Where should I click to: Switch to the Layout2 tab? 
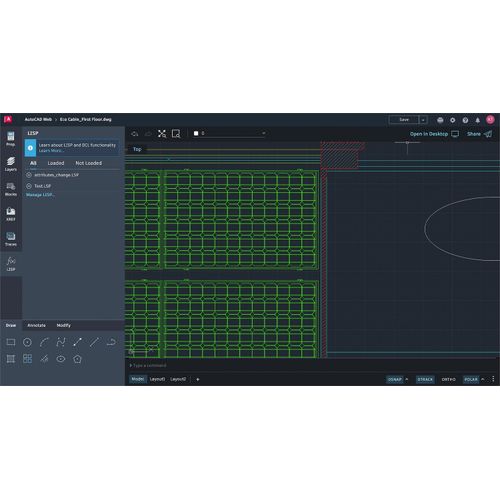[x=178, y=379]
